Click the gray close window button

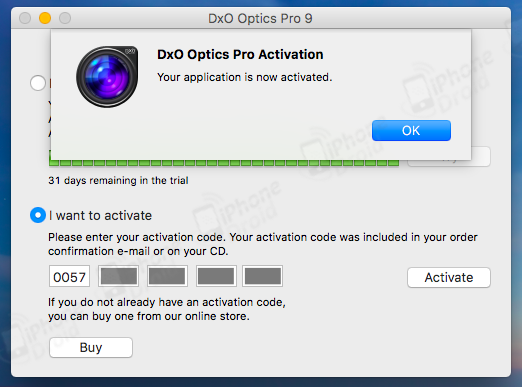point(25,18)
